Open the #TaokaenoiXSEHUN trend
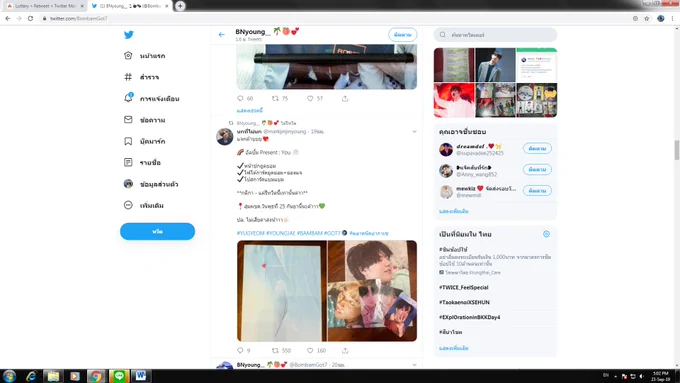 tap(464, 302)
